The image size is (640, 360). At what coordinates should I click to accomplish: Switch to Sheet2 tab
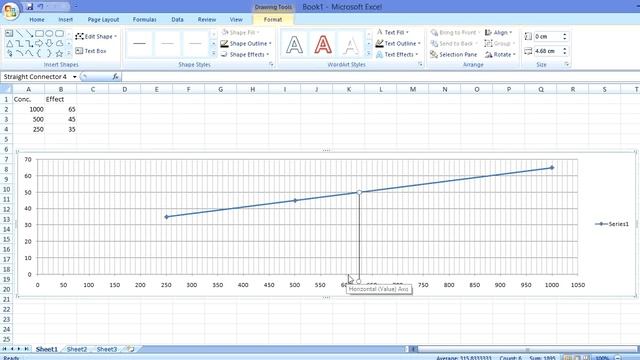[x=77, y=349]
